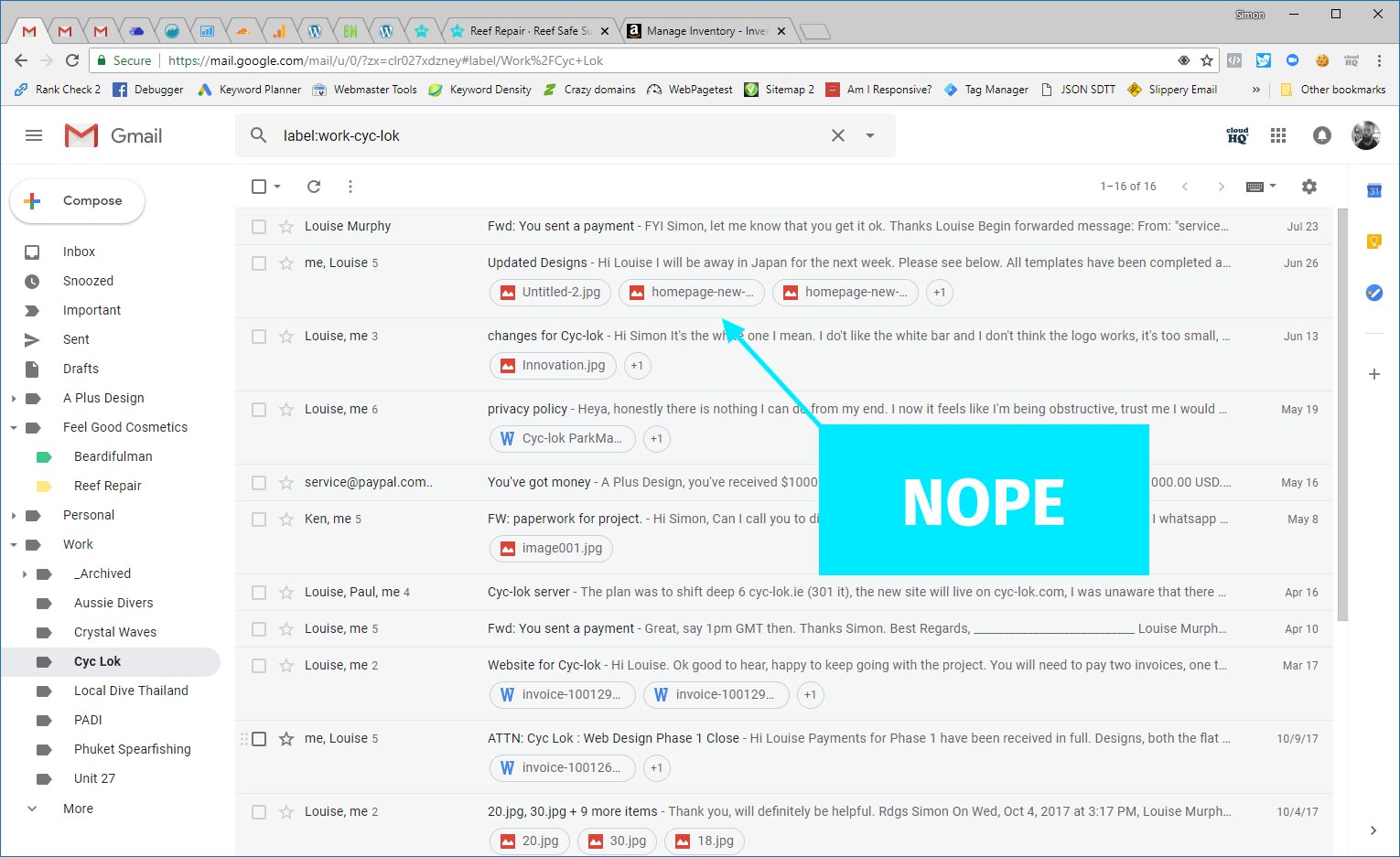The image size is (1400, 857).
Task: Tick the checkbox for Cyc-lok server email
Action: click(259, 592)
